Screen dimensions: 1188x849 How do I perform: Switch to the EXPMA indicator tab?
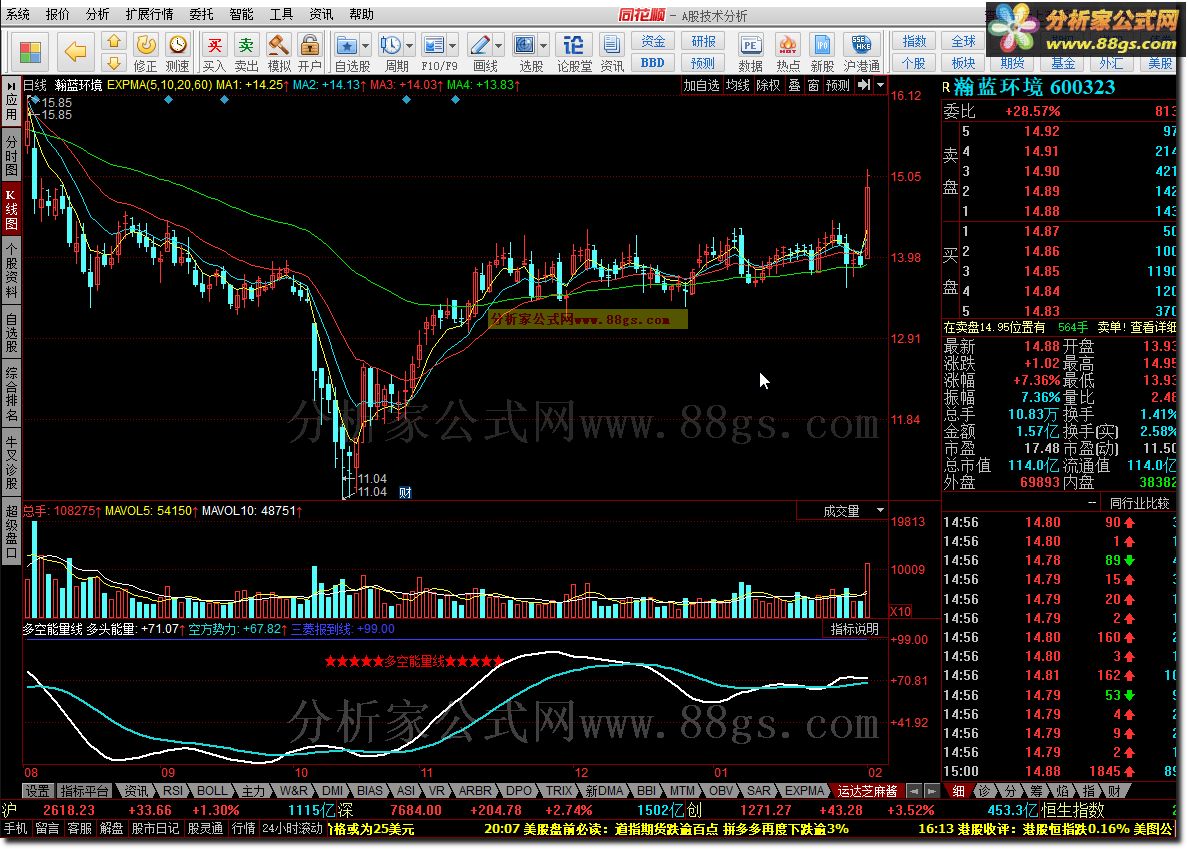(804, 791)
